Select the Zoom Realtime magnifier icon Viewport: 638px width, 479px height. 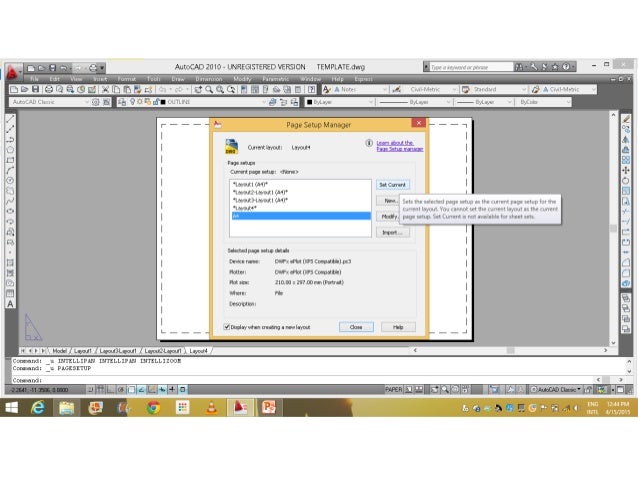[x=209, y=89]
